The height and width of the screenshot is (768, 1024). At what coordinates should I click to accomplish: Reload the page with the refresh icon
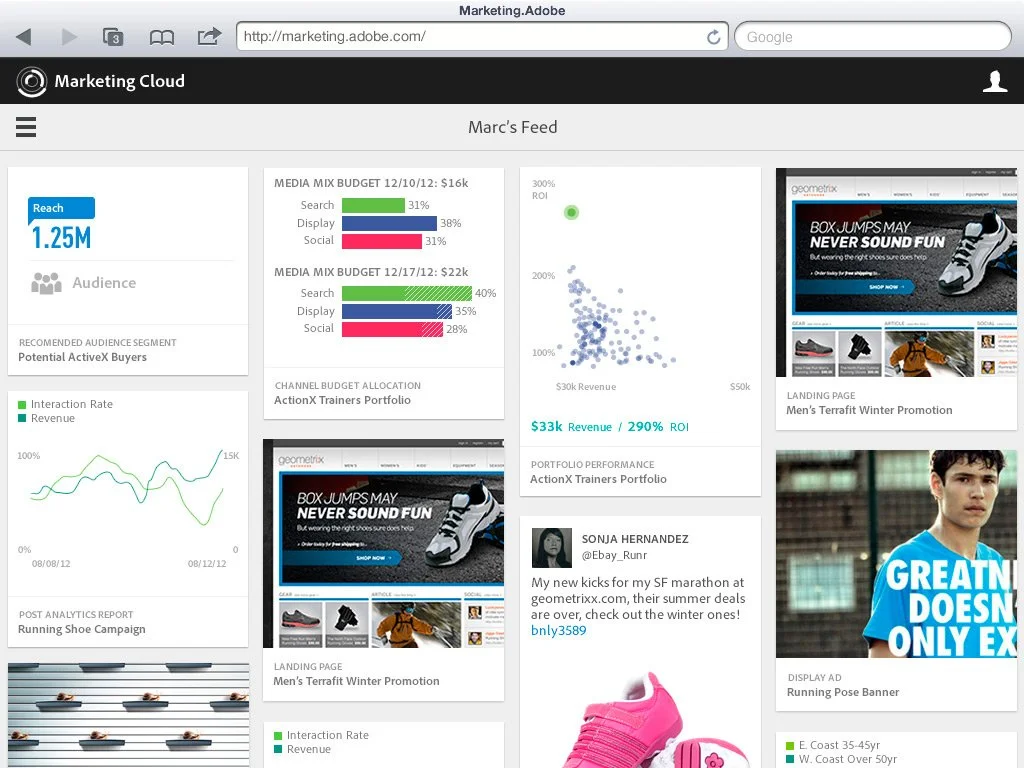(713, 37)
